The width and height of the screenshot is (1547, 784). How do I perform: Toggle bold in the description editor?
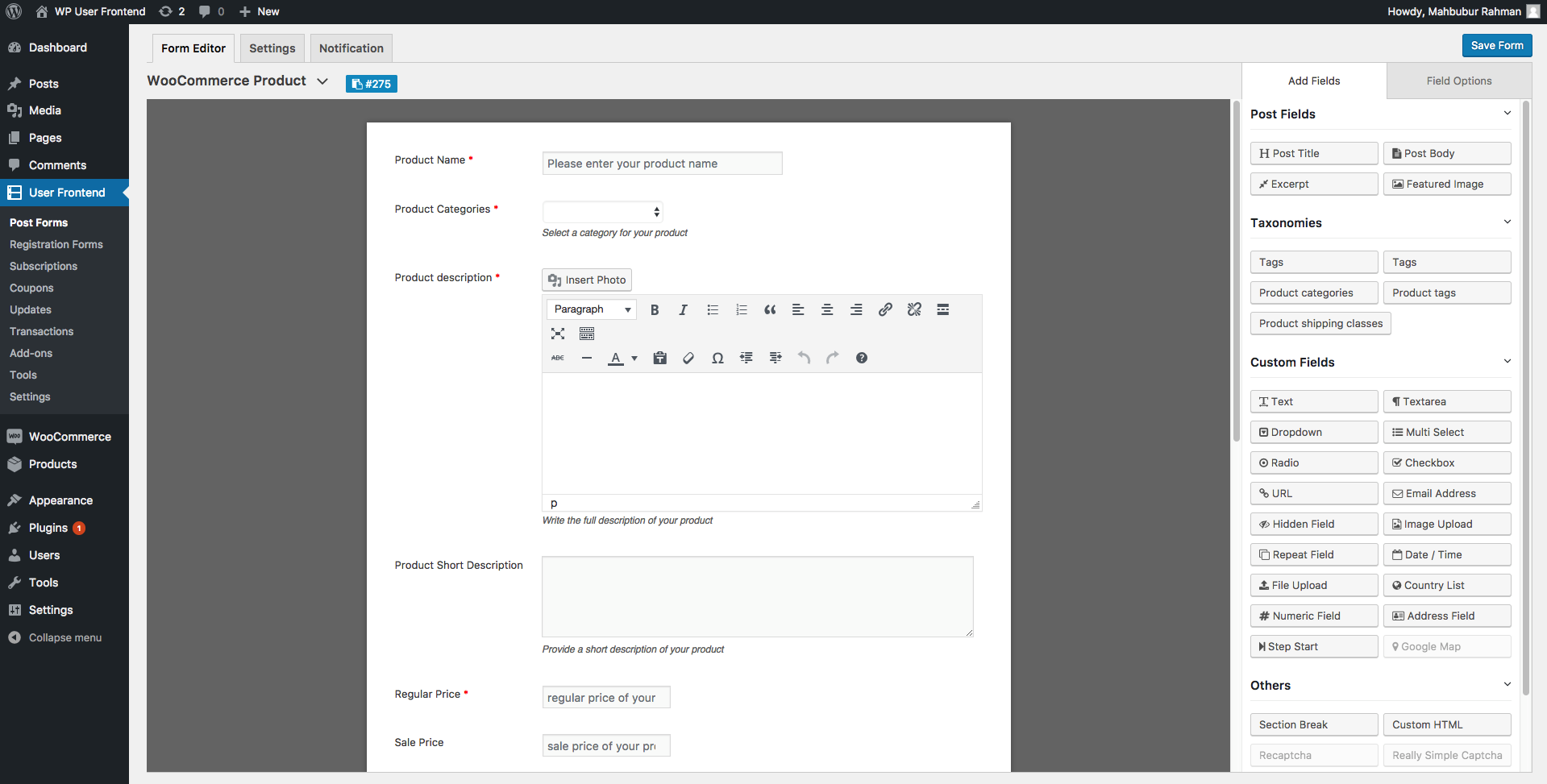tap(655, 309)
